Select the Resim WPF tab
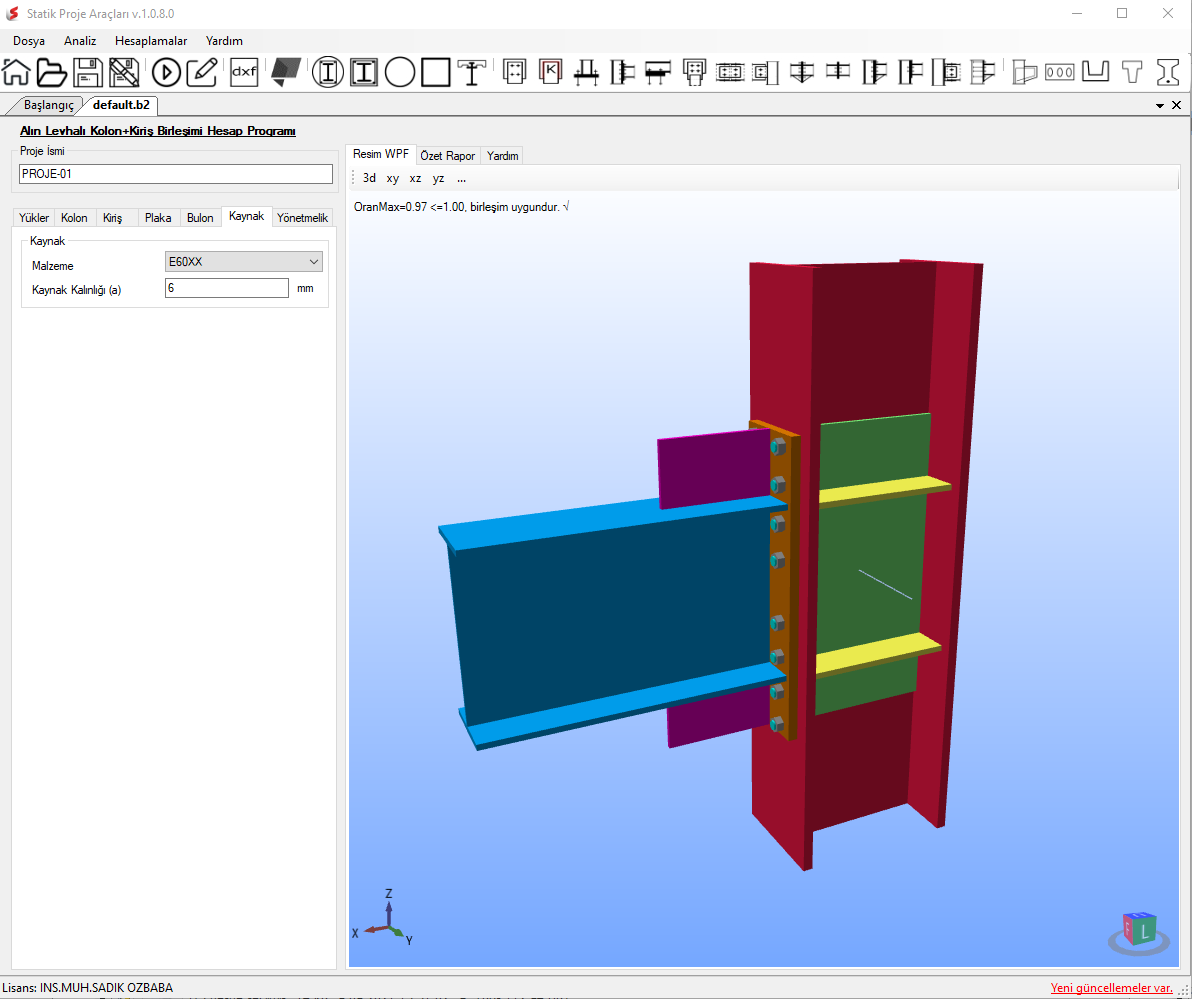The image size is (1192, 999). click(x=381, y=154)
